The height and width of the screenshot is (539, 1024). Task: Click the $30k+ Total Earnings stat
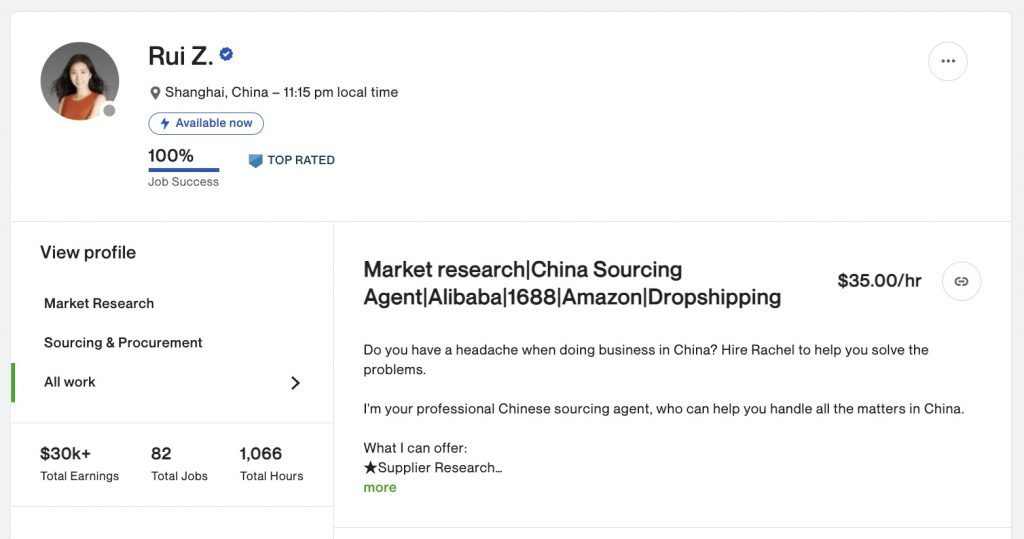pos(80,463)
